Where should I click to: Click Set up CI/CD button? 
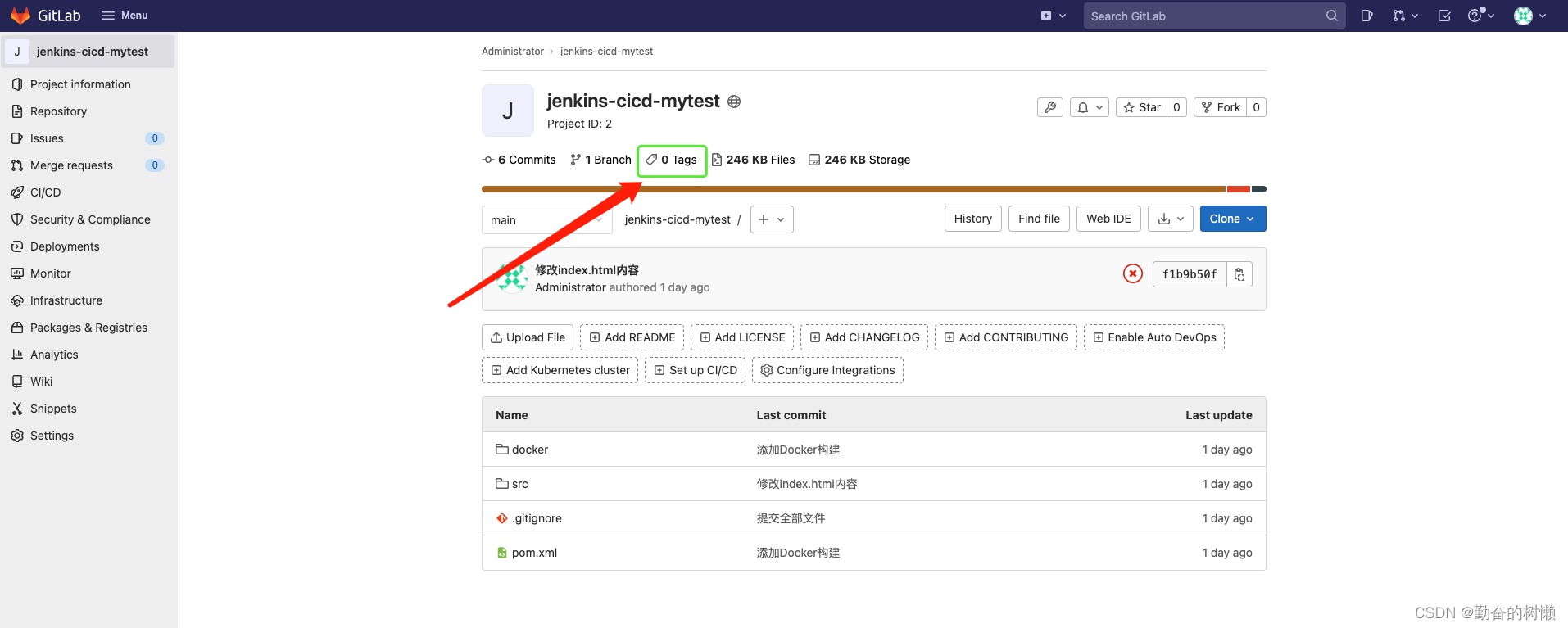[x=696, y=370]
